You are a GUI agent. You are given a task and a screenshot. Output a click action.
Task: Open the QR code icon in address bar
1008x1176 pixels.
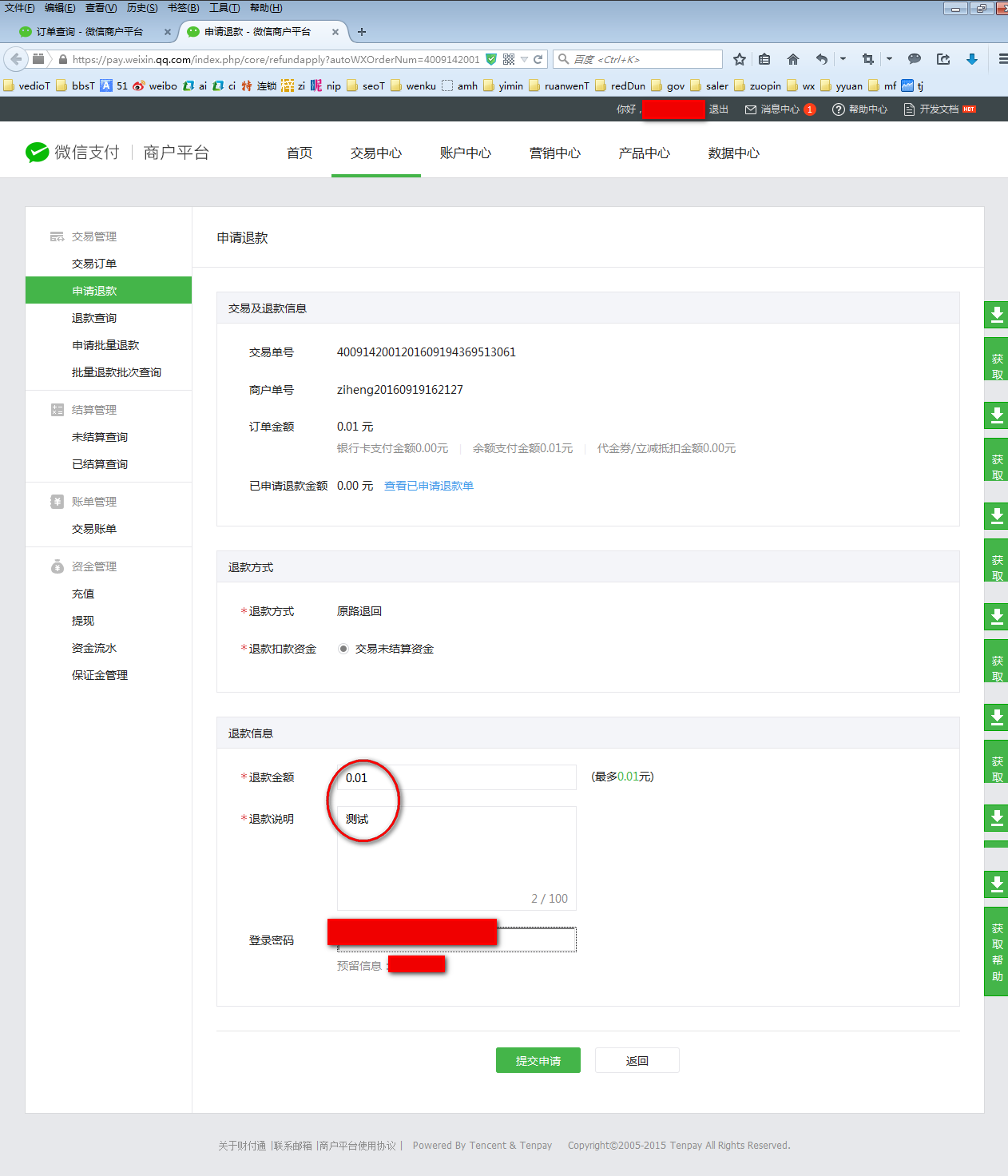[x=509, y=59]
